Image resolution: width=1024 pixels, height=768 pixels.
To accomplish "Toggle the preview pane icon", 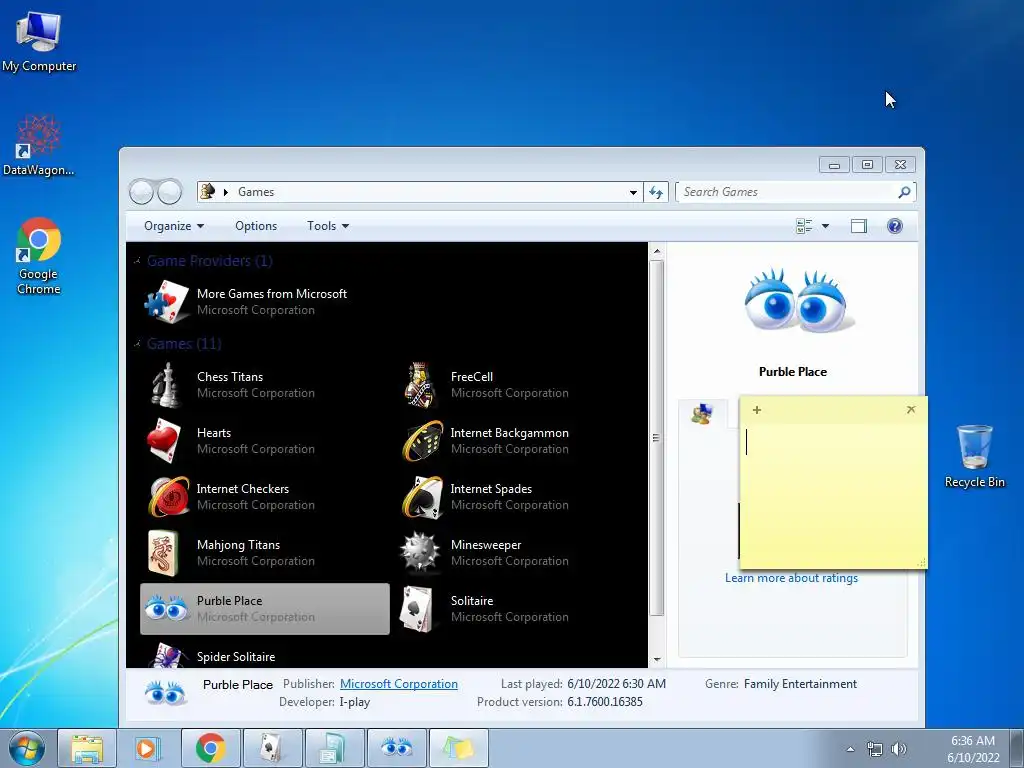I will pyautogui.click(x=859, y=226).
